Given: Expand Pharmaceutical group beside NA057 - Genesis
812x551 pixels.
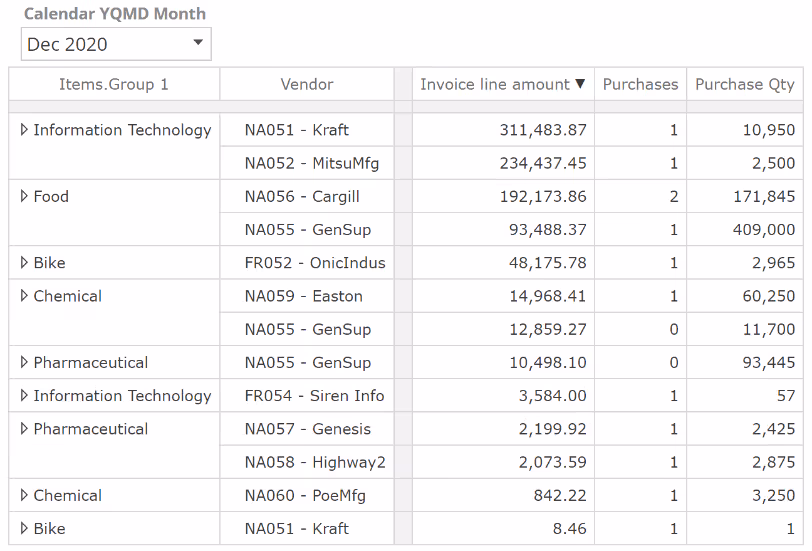Looking at the screenshot, I should [24, 429].
